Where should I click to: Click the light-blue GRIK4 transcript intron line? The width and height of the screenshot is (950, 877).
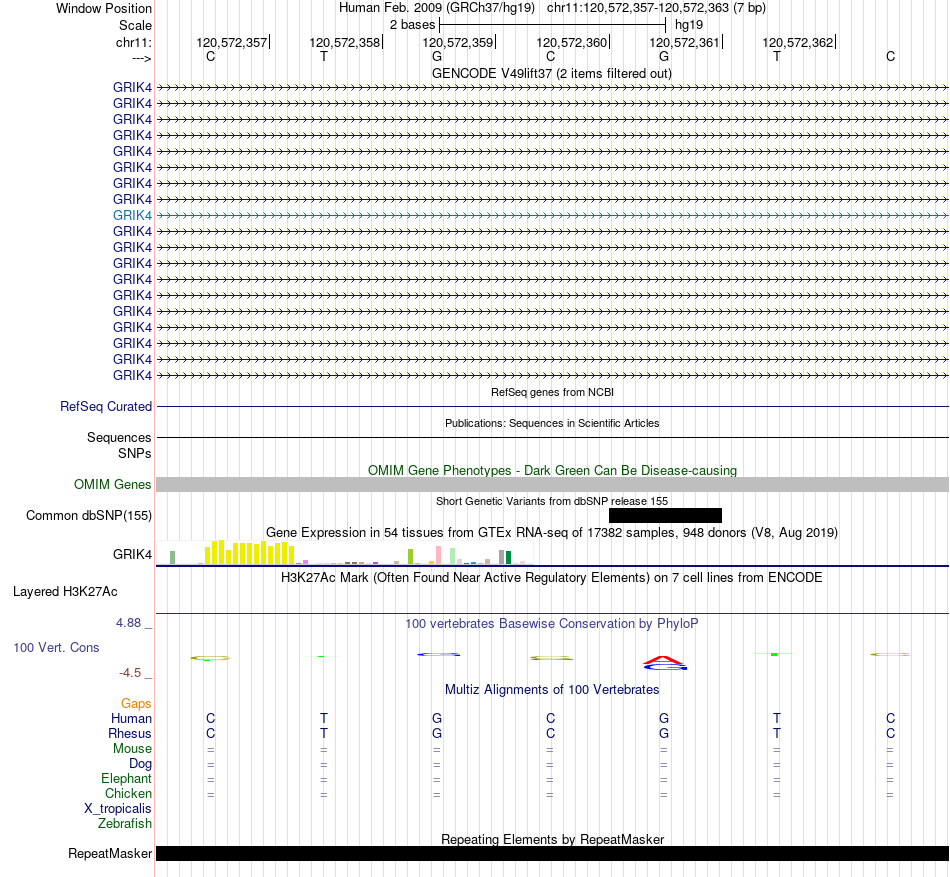[553, 215]
